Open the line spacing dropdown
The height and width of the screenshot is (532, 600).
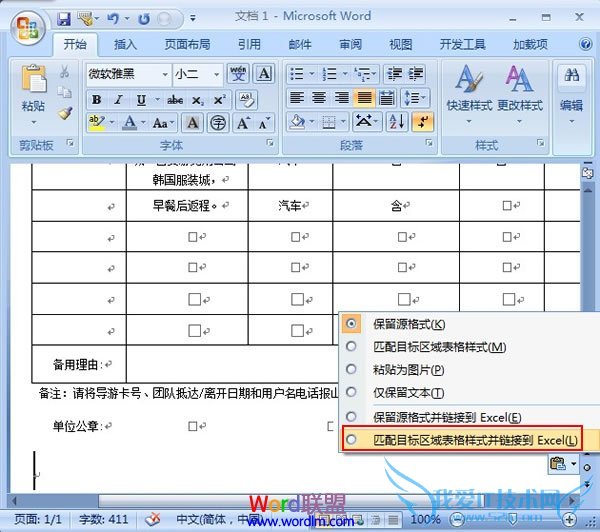pyautogui.click(x=416, y=98)
